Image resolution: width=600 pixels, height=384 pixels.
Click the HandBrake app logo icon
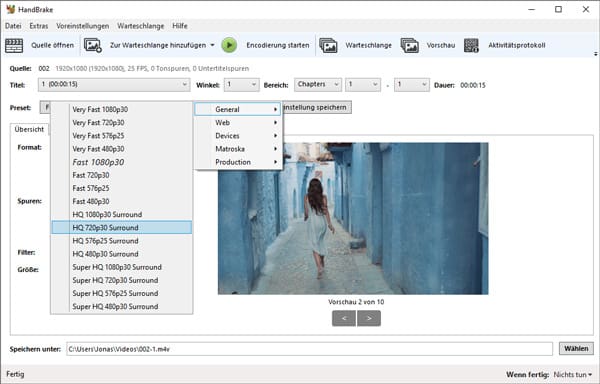(x=10, y=9)
